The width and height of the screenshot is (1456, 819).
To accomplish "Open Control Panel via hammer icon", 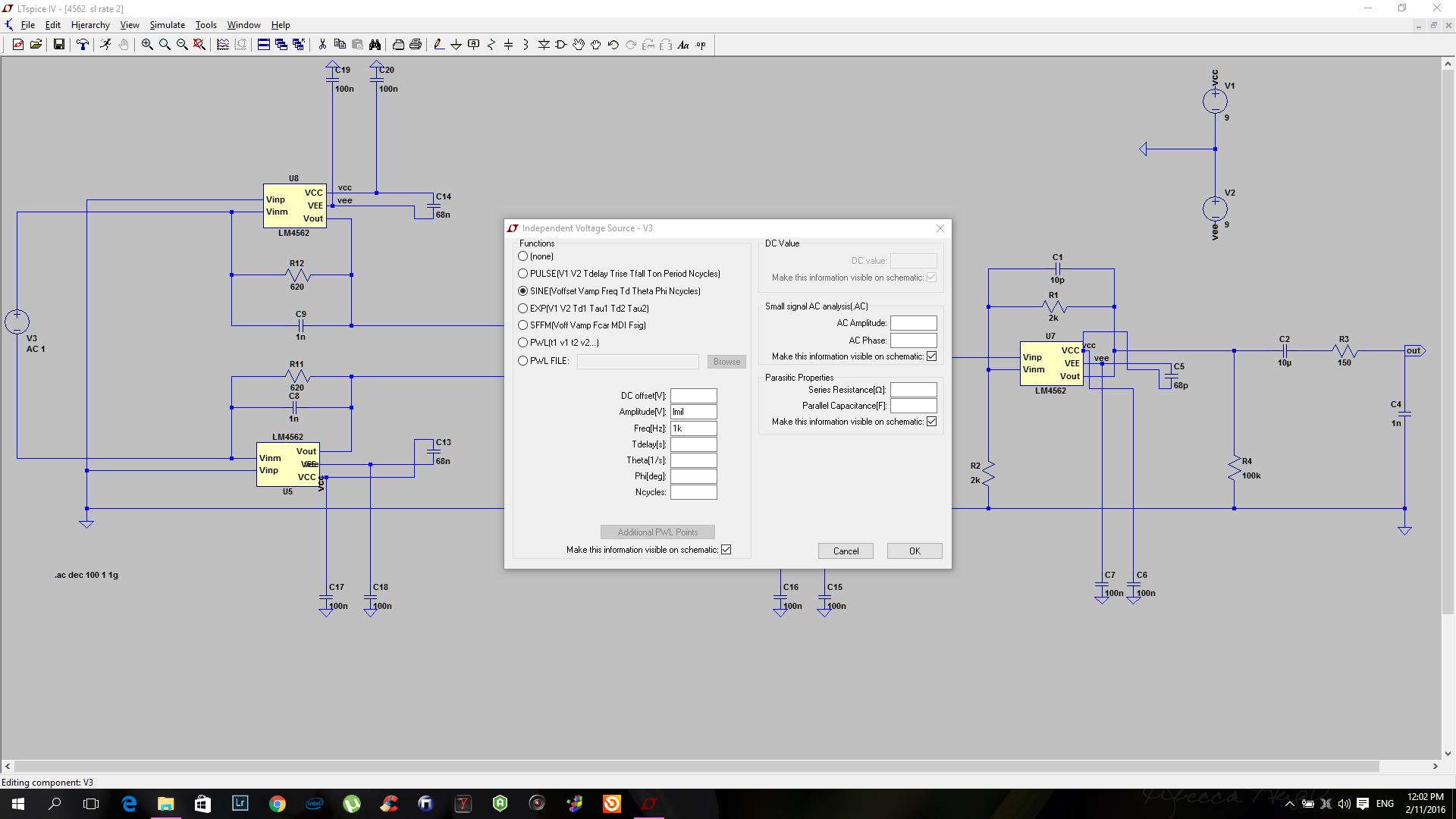I will pyautogui.click(x=83, y=45).
